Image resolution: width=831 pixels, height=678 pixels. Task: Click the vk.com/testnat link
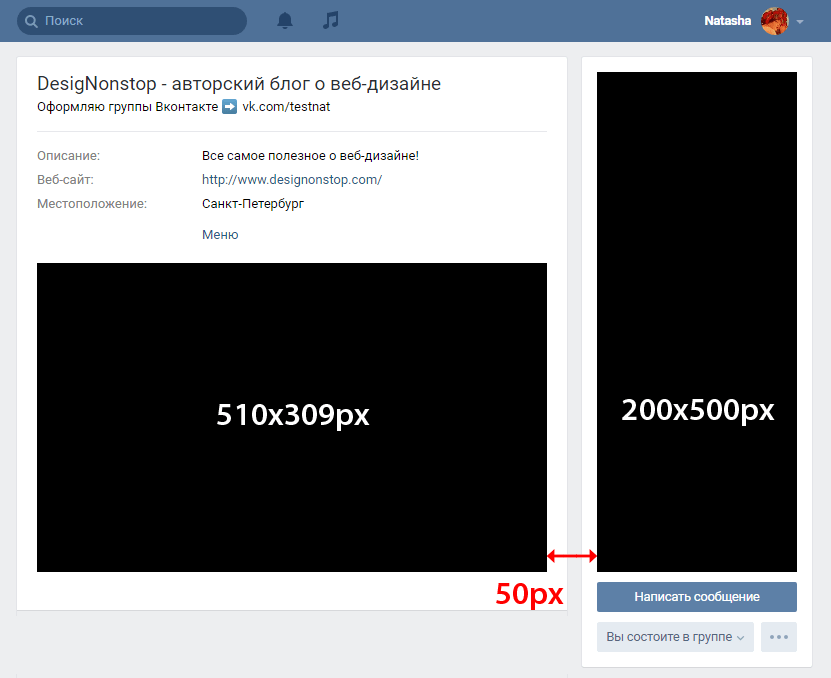point(286,107)
